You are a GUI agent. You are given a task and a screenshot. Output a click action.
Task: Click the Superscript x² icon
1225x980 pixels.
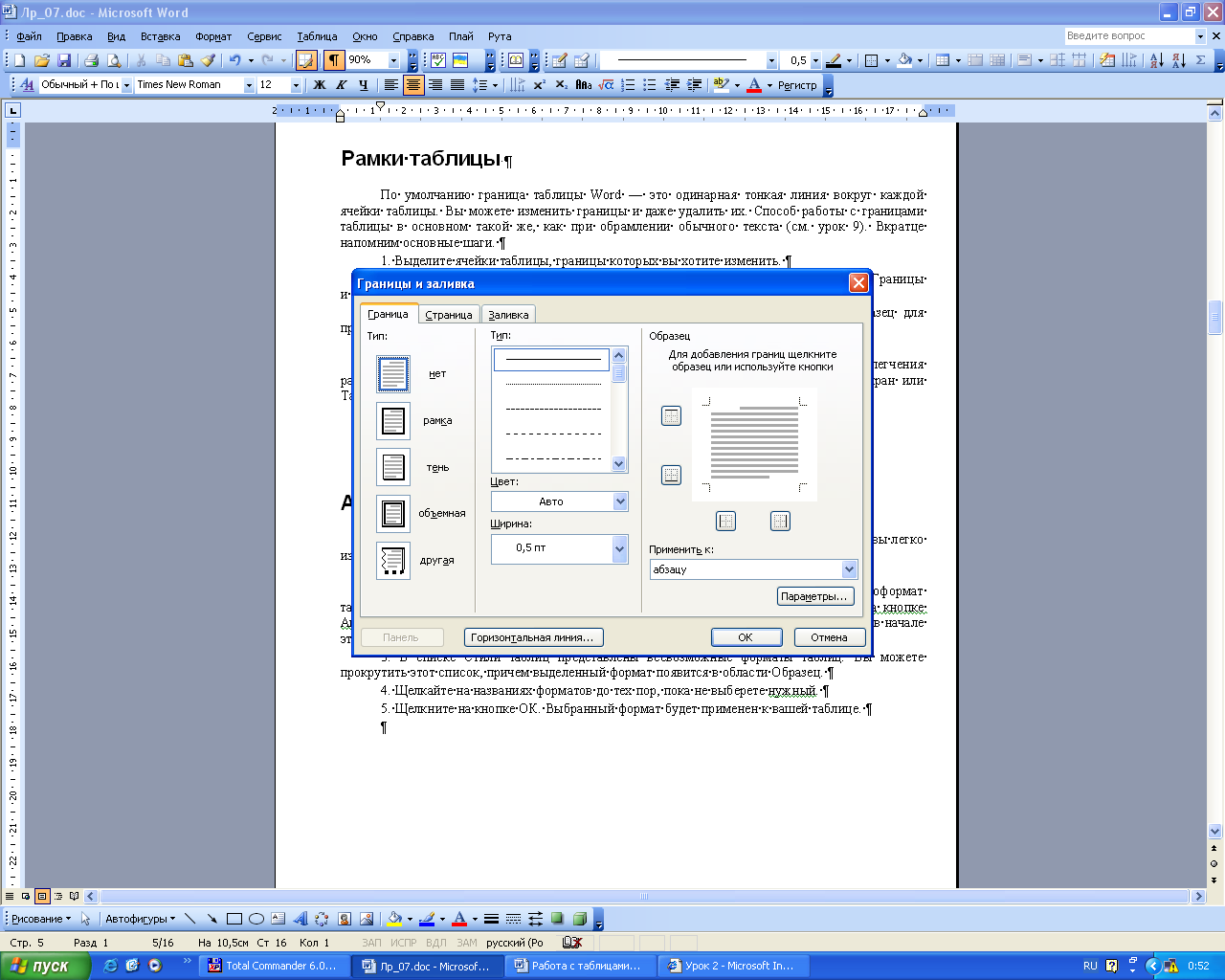pyautogui.click(x=539, y=85)
